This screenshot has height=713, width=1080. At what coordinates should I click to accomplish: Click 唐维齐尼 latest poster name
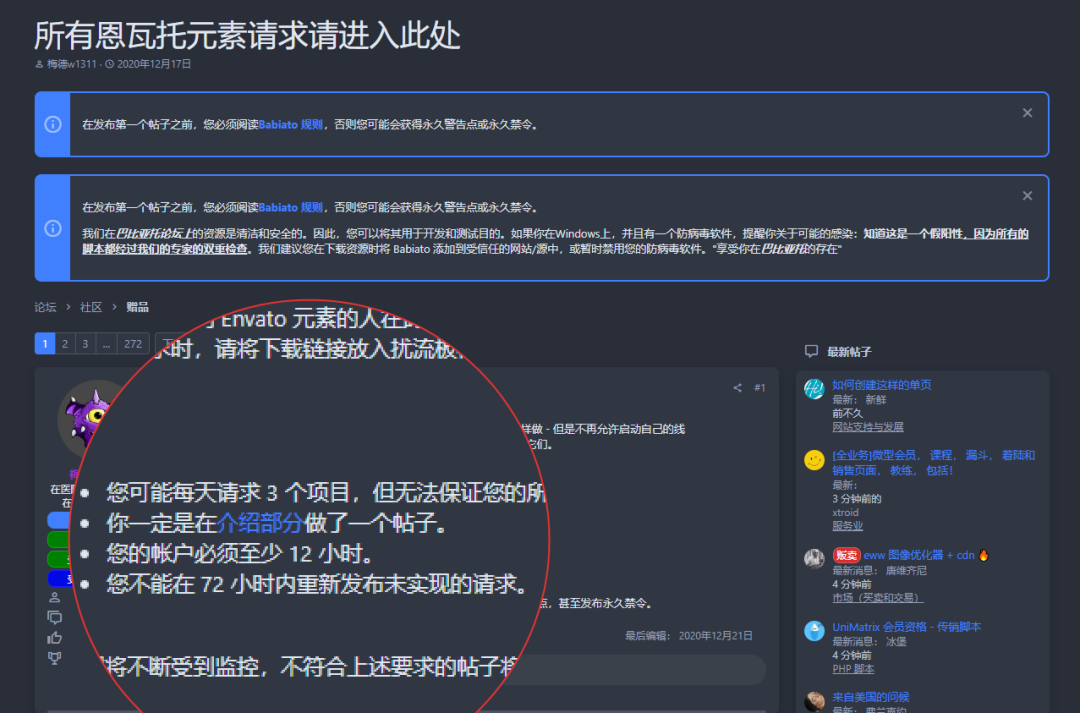tap(906, 570)
